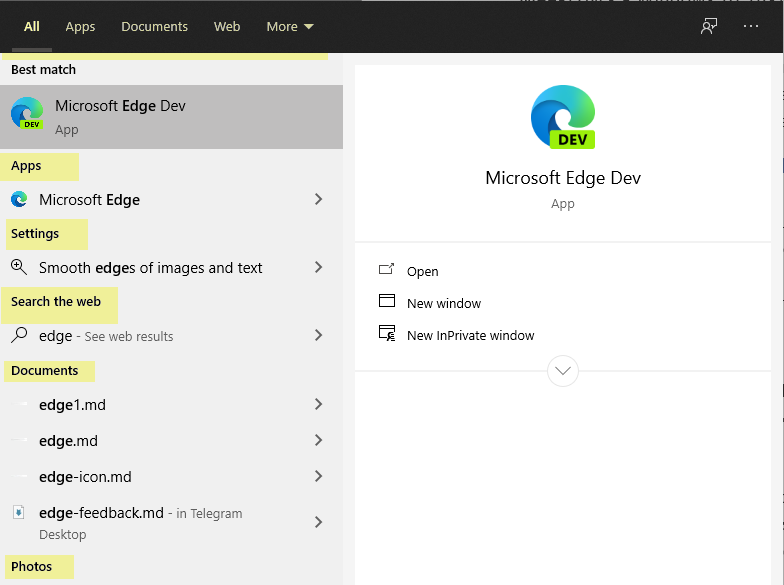Click the Apps section header
This screenshot has width=784, height=585.
pos(26,166)
